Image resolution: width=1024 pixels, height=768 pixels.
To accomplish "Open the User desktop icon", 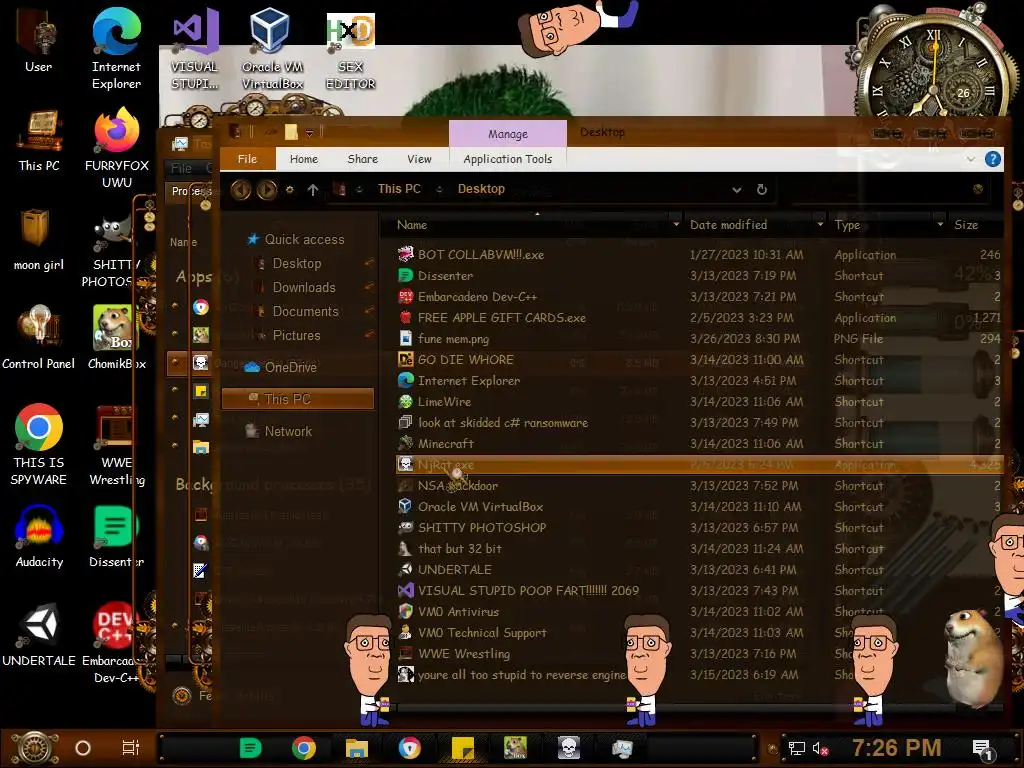I will (x=38, y=40).
